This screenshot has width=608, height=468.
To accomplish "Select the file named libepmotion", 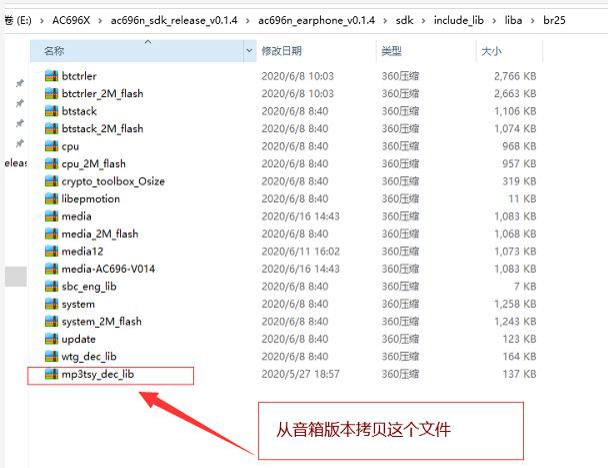I will [91, 199].
